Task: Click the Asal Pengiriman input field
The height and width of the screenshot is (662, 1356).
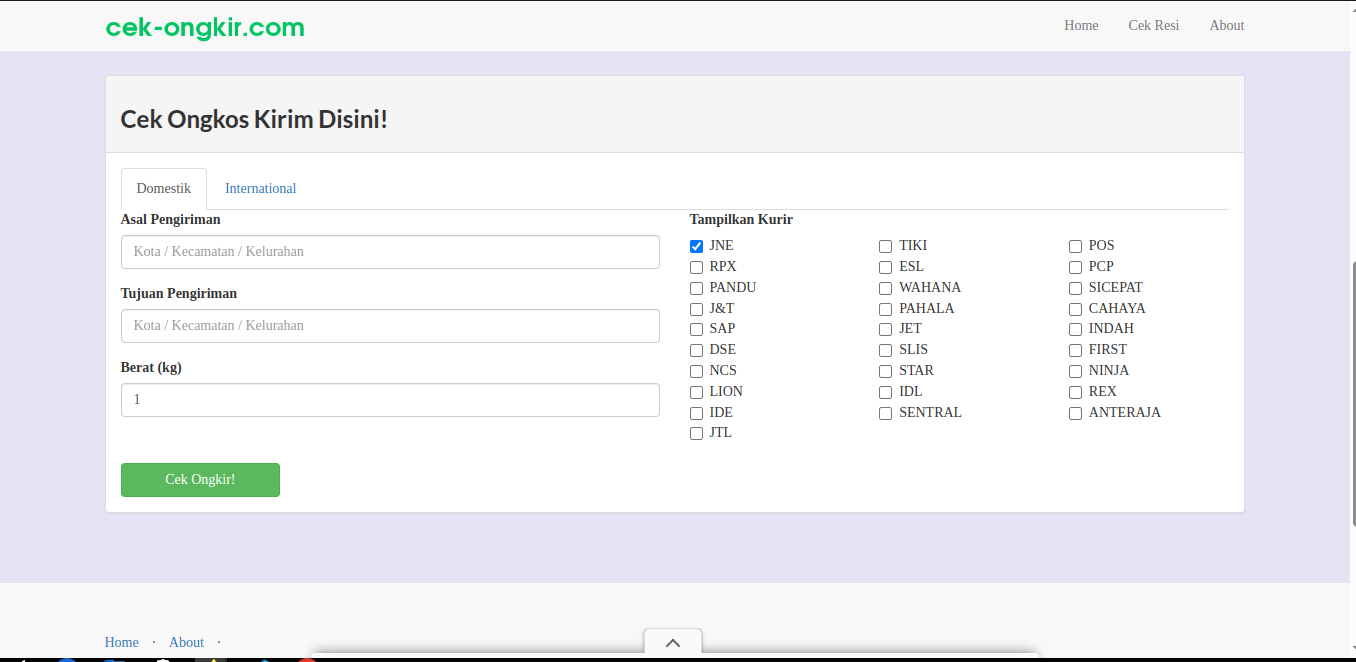Action: click(x=390, y=252)
